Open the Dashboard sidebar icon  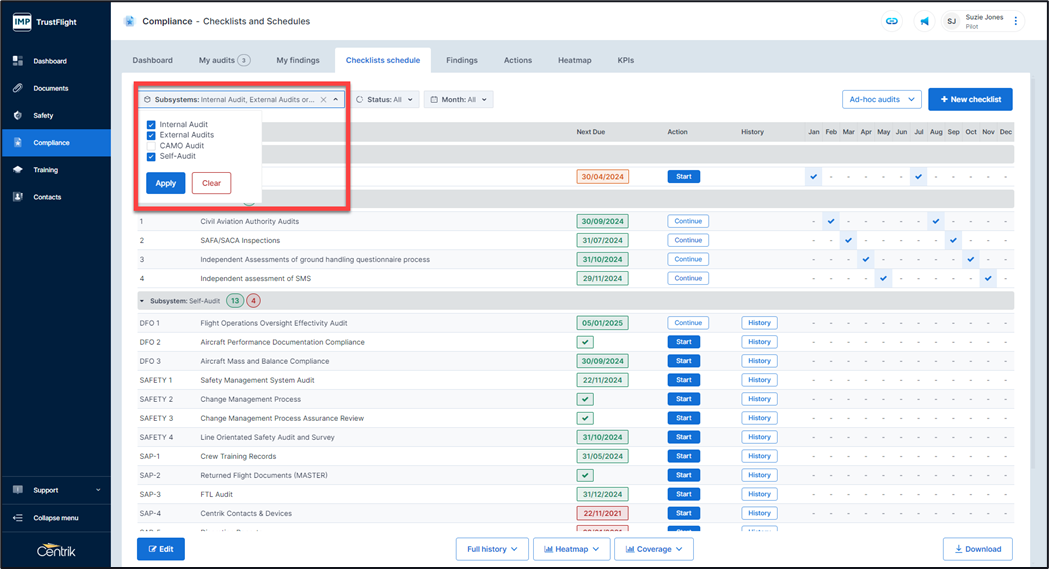click(18, 61)
